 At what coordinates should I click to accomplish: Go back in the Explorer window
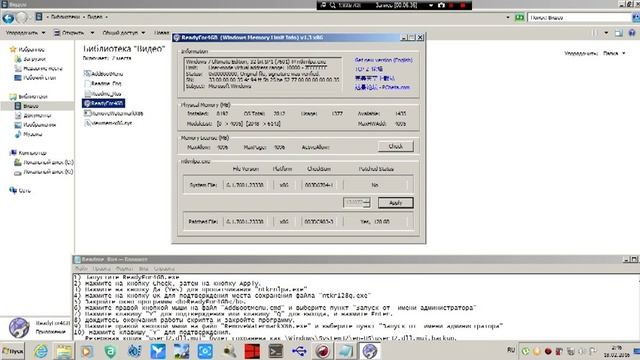tap(8, 18)
